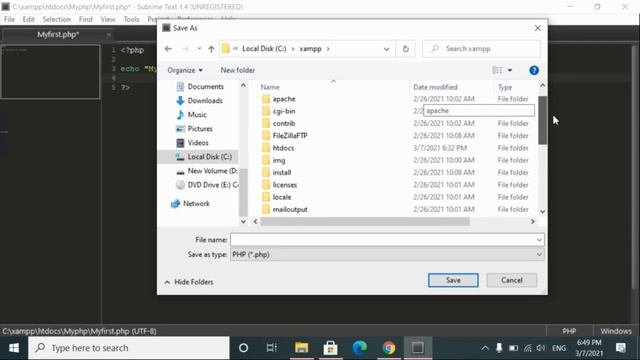Select the locale folder

[x=282, y=197]
